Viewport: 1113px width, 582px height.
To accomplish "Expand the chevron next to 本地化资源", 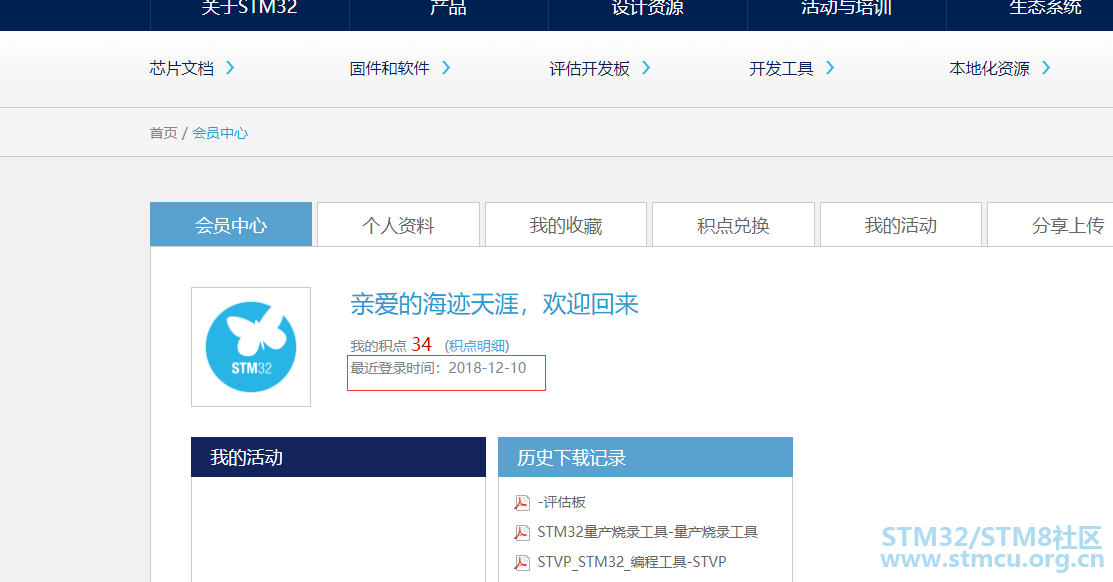I will pos(1046,68).
